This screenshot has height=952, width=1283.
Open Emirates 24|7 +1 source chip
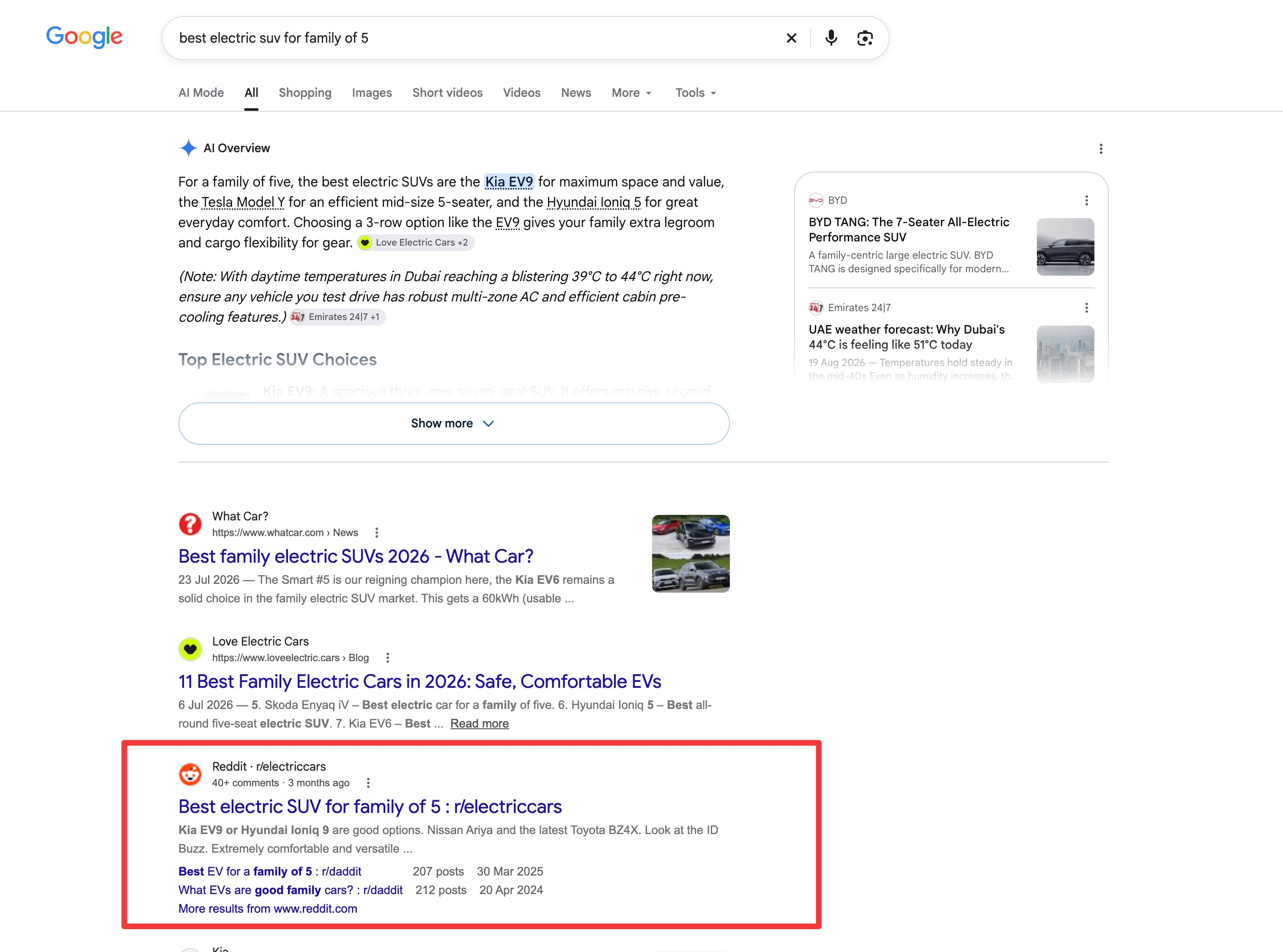(x=337, y=317)
